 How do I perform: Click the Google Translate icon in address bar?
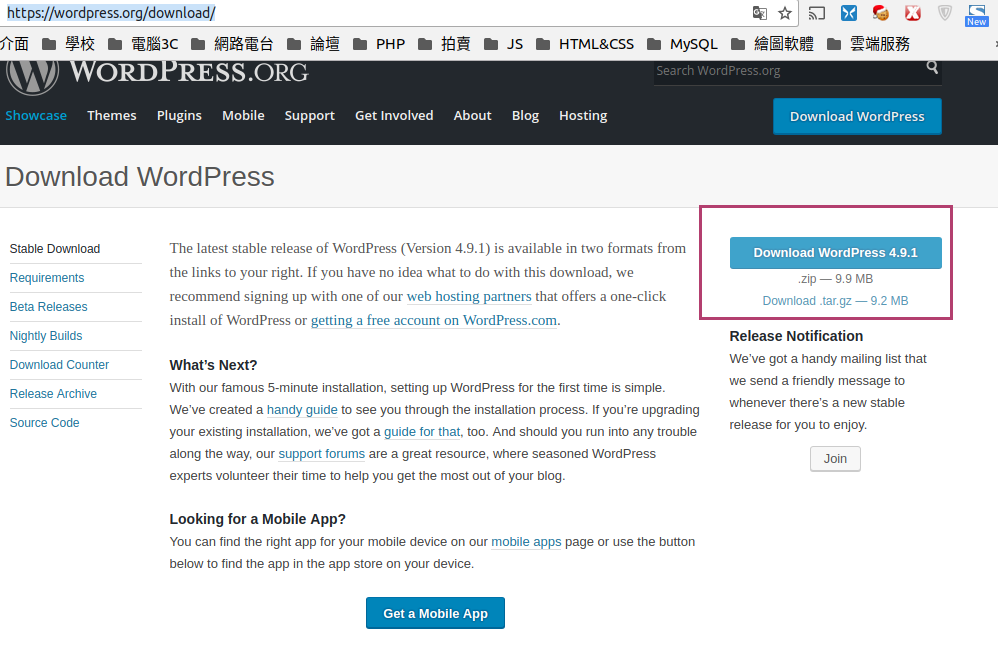759,13
